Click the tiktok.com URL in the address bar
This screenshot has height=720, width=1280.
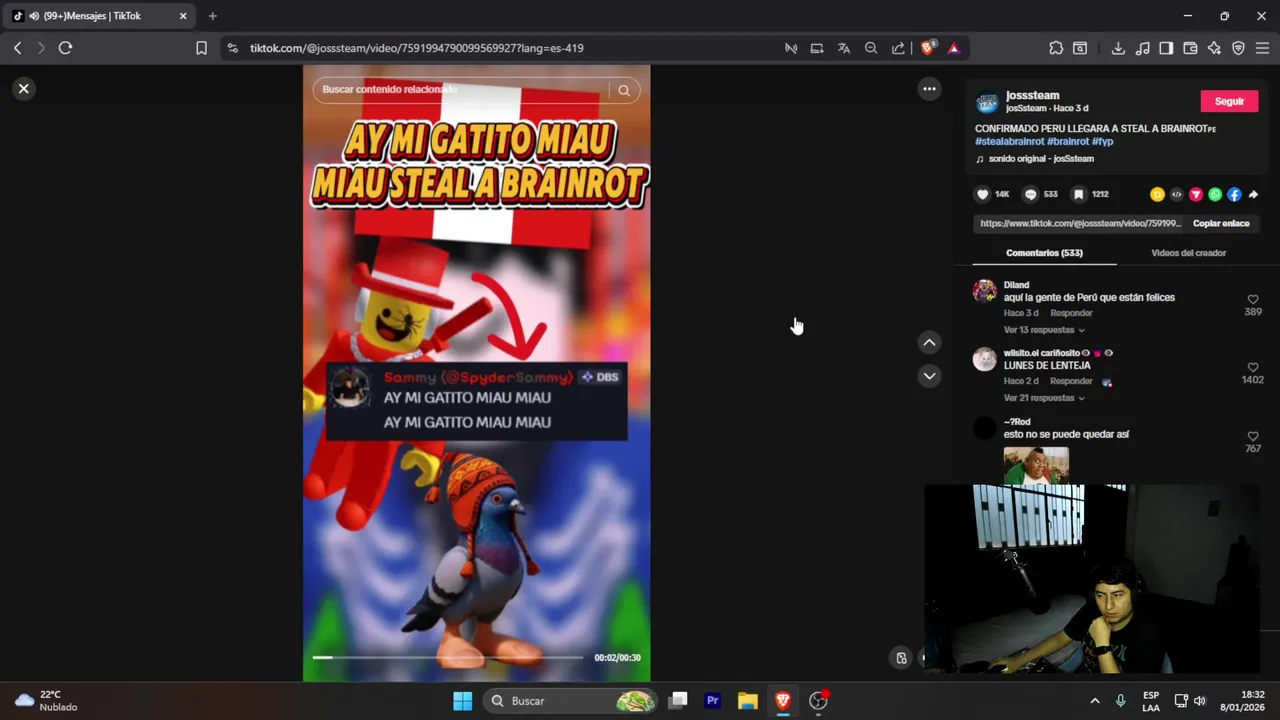pyautogui.click(x=416, y=48)
